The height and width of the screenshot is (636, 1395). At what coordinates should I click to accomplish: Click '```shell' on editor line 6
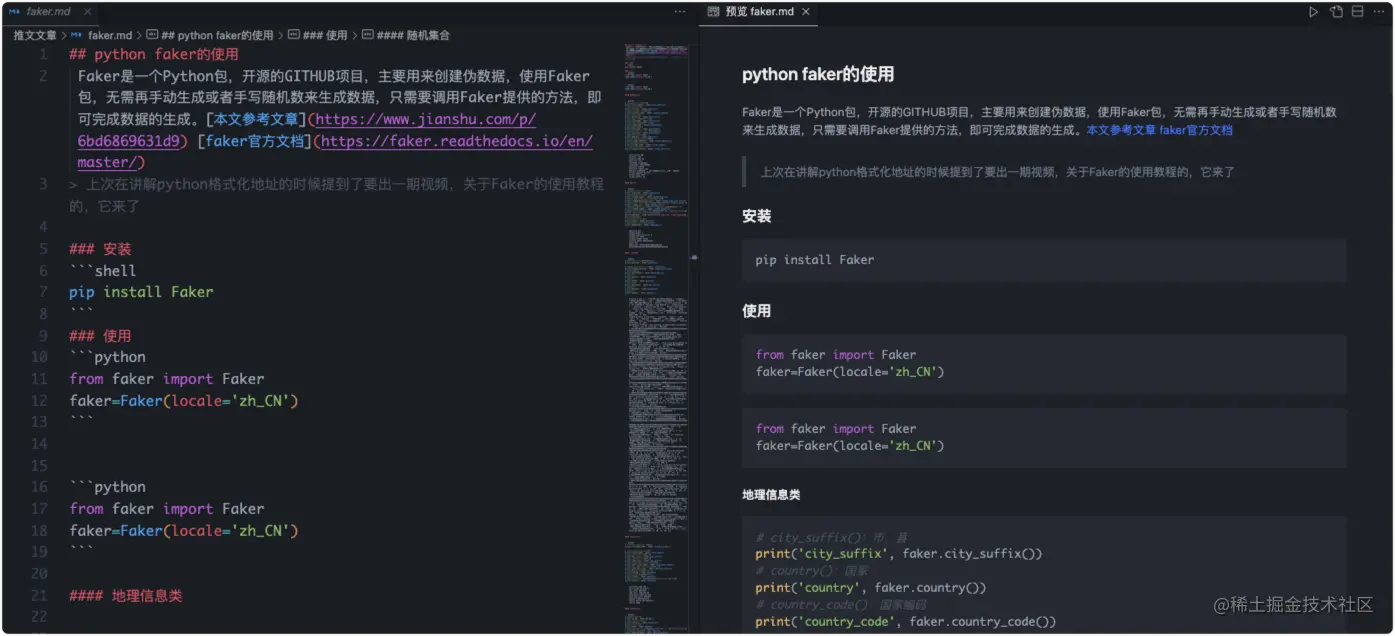[103, 270]
